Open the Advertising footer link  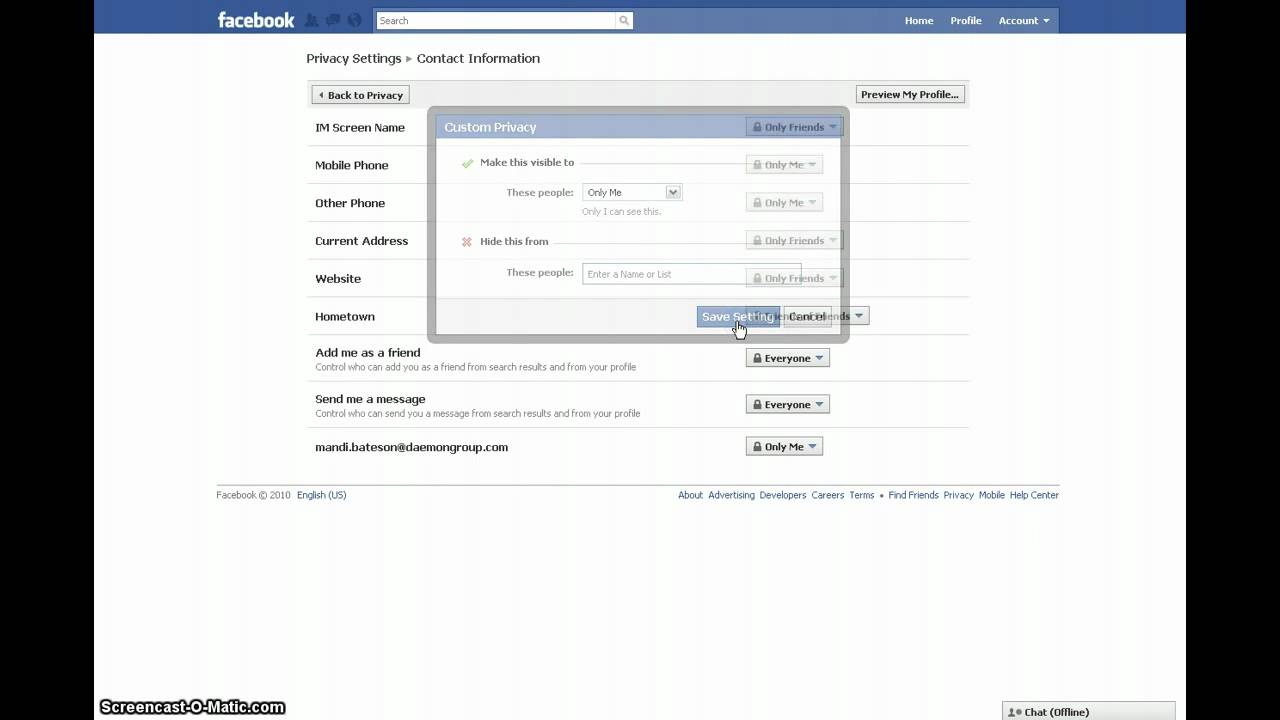(x=731, y=495)
